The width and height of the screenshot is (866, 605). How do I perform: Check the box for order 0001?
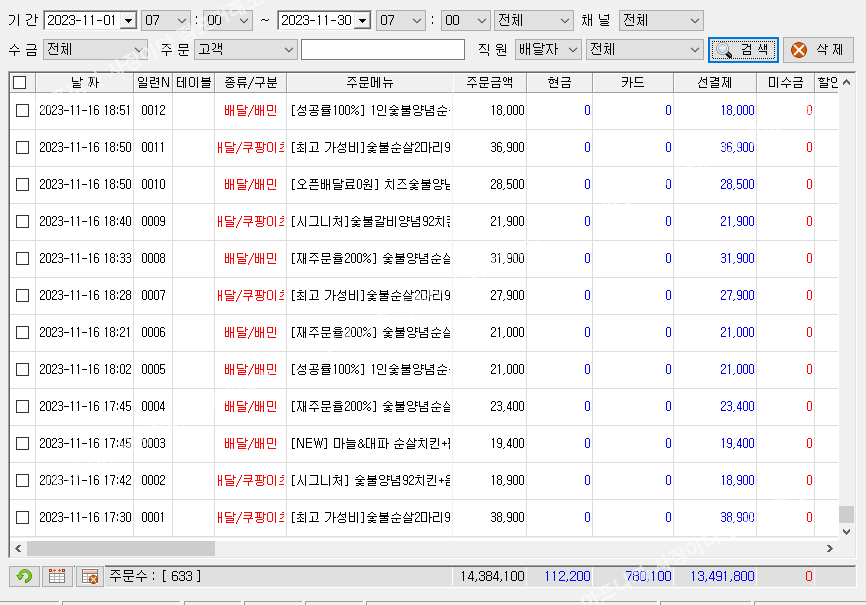[x=22, y=518]
